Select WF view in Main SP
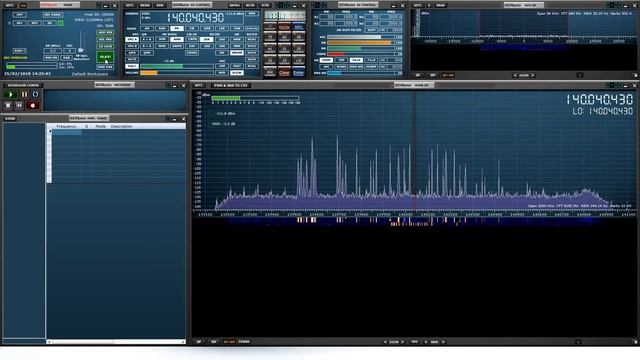The width and height of the screenshot is (640, 360). 213,342
